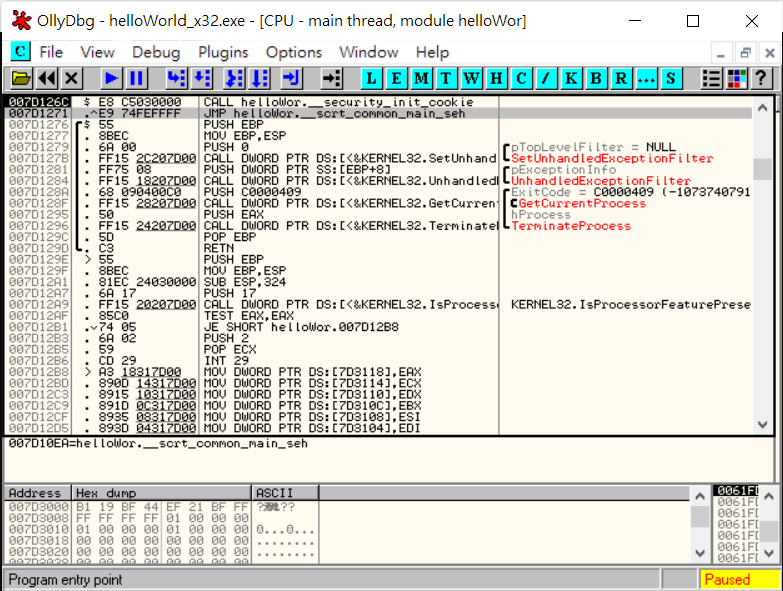Show Source with S button
This screenshot has width=783, height=591.
671,78
